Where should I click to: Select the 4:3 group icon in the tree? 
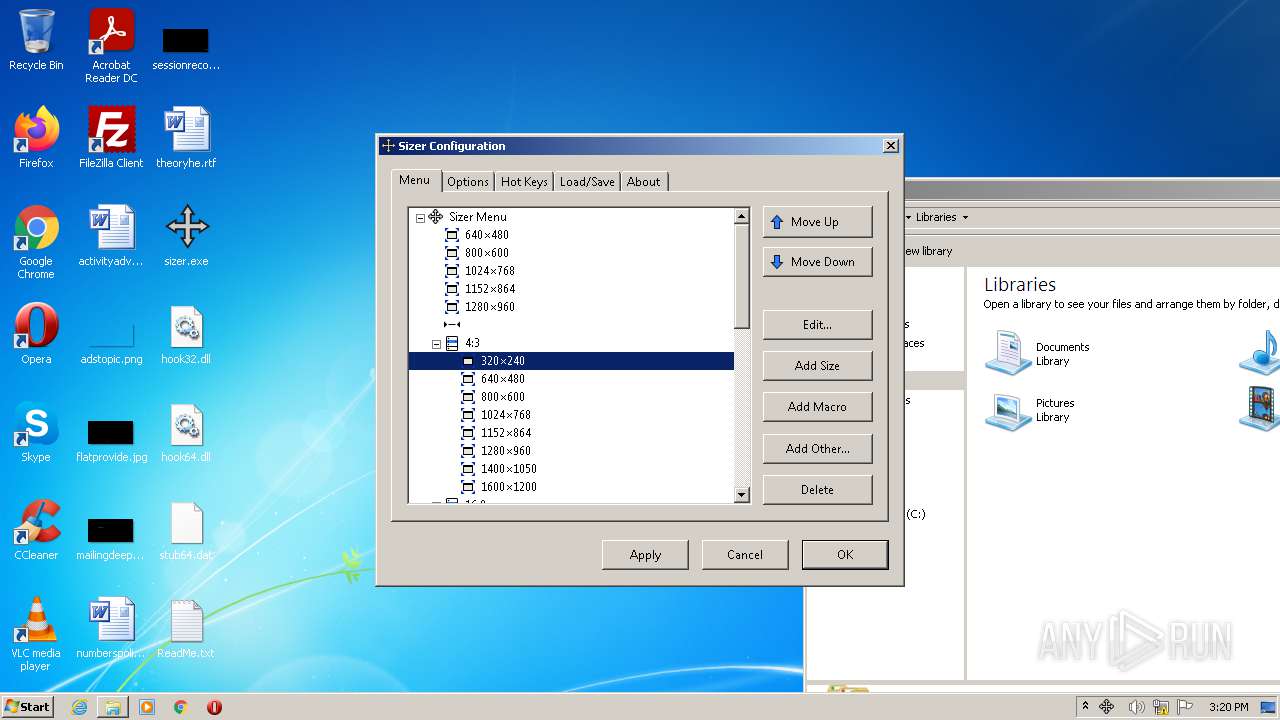pos(452,343)
